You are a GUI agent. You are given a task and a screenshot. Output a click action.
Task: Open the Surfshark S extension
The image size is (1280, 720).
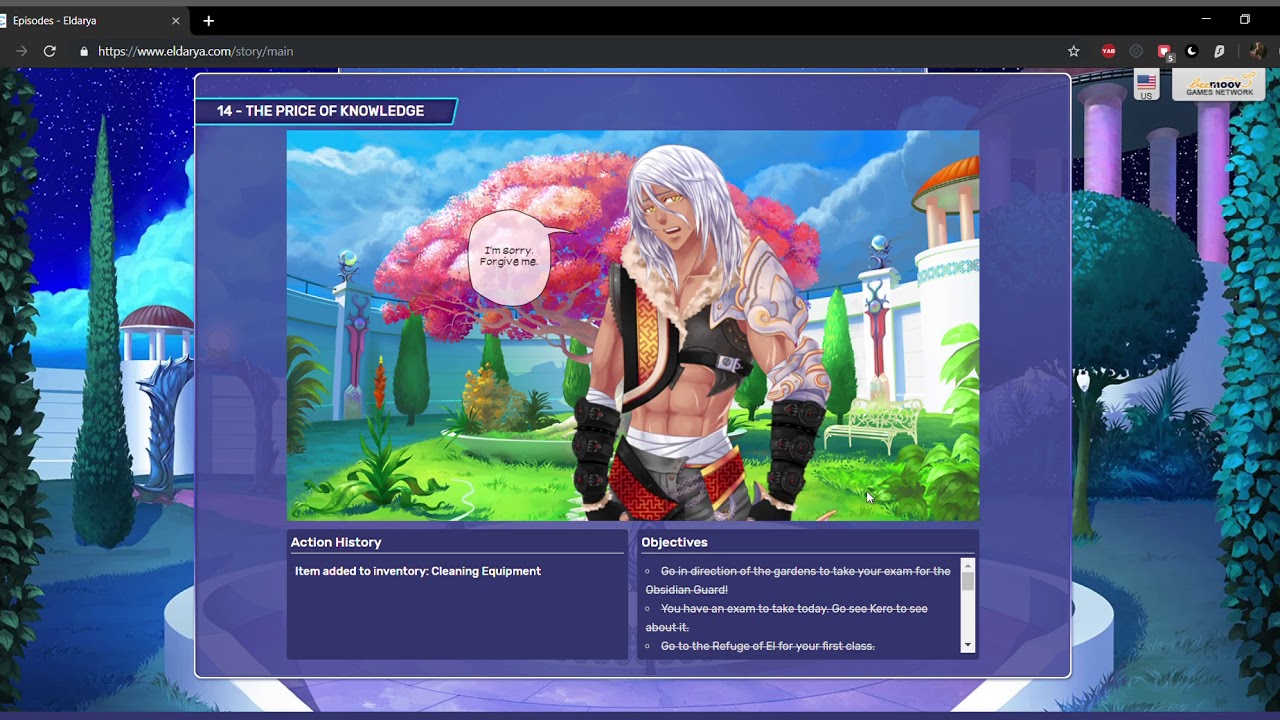[x=1220, y=51]
